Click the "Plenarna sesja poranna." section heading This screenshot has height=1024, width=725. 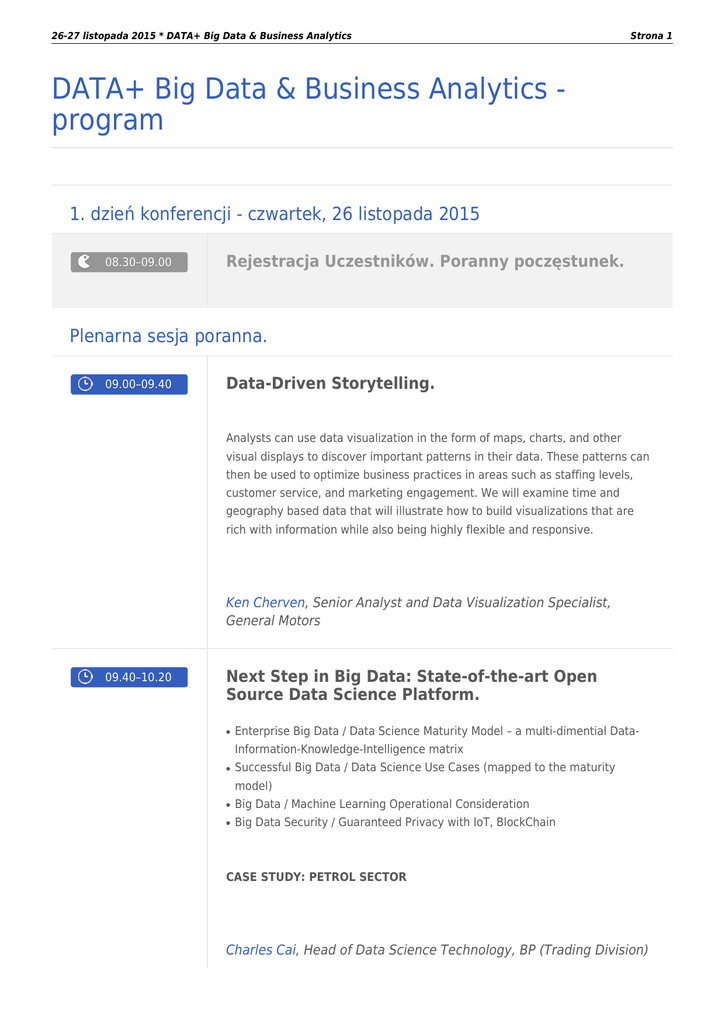coord(168,336)
